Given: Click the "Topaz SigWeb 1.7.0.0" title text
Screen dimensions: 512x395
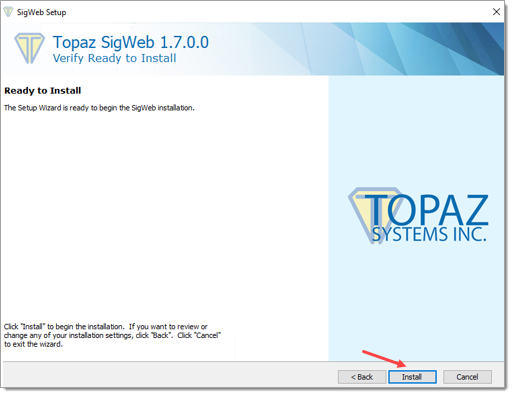Looking at the screenshot, I should 131,42.
